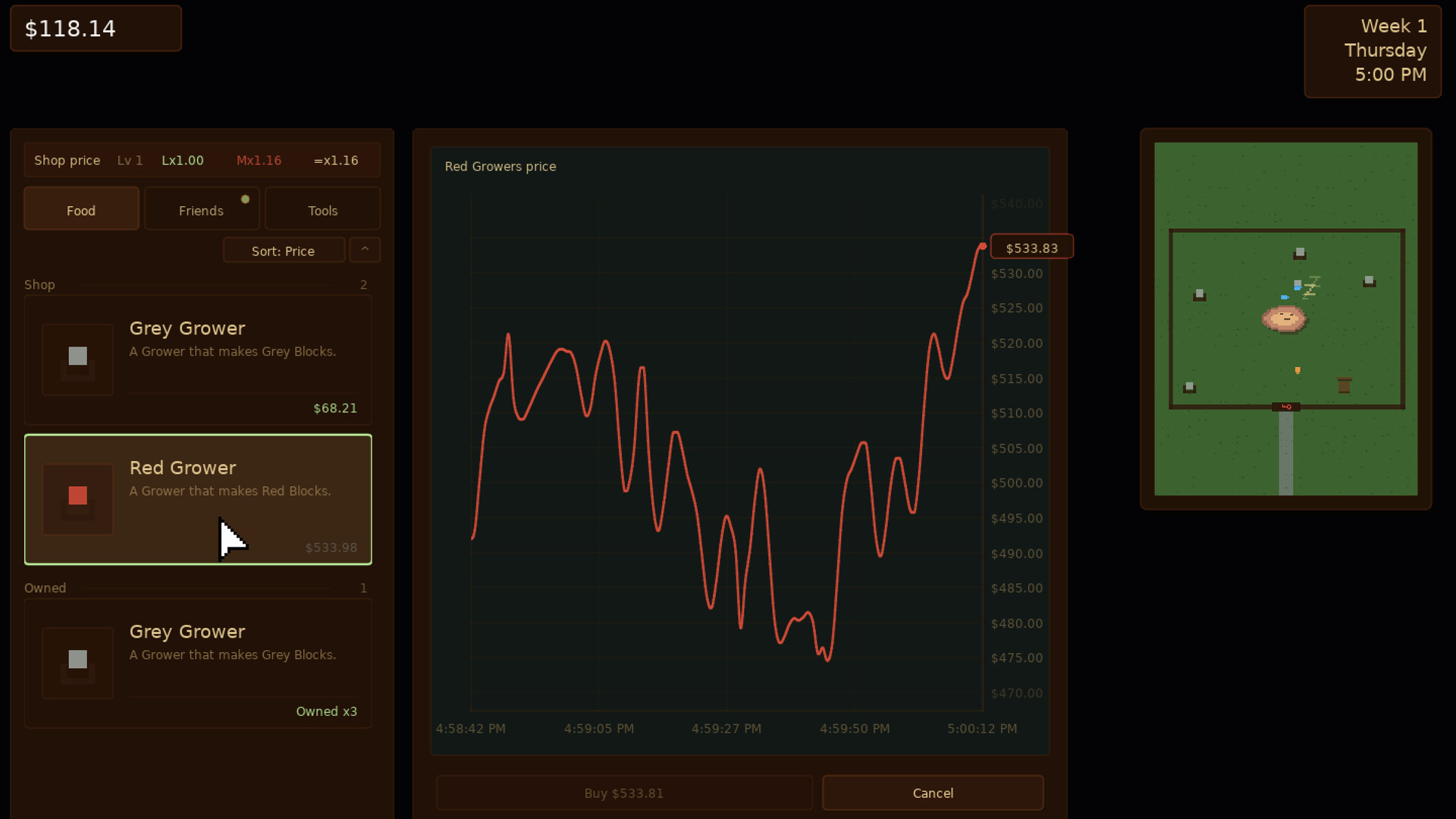Select the Red Grower shop card
This screenshot has height=819, width=1456.
(198, 499)
